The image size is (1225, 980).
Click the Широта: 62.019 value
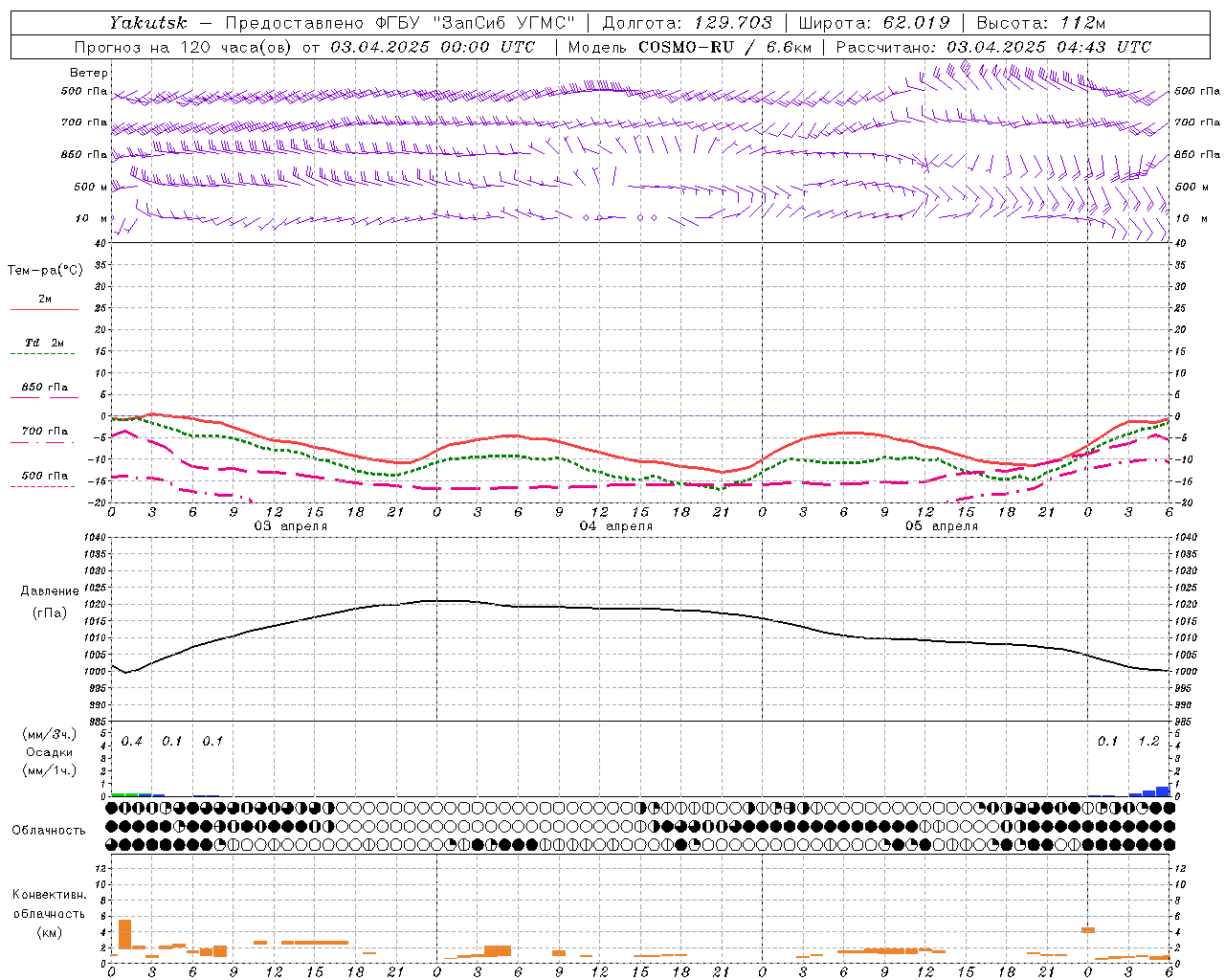coord(874,23)
